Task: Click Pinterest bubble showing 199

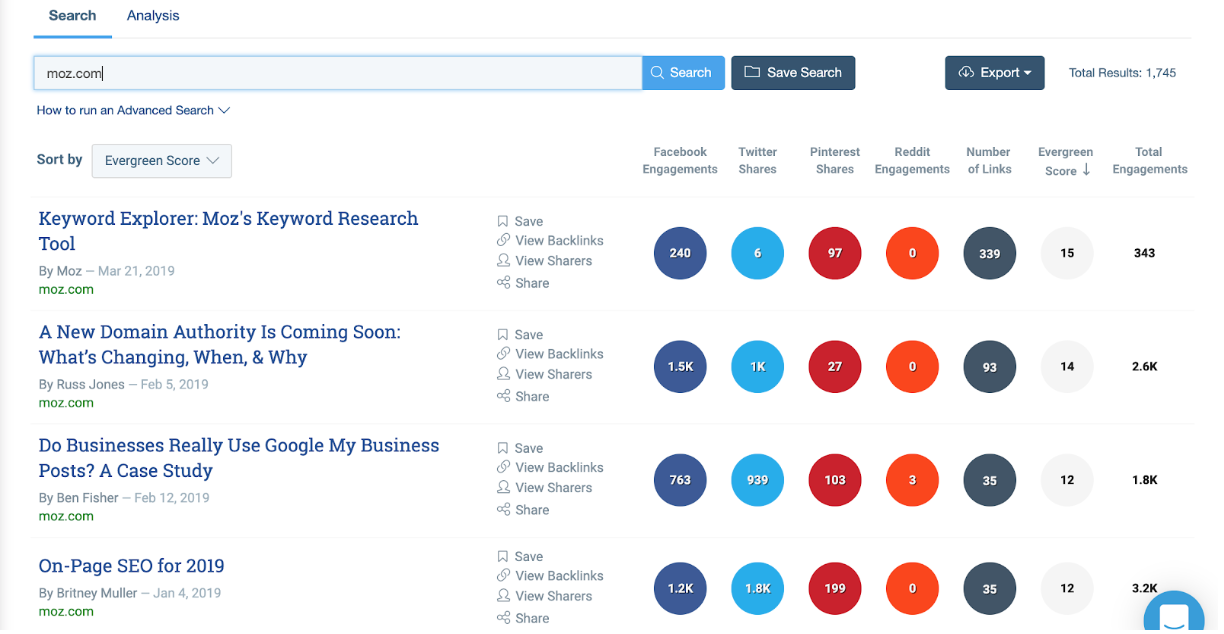Action: tap(835, 589)
